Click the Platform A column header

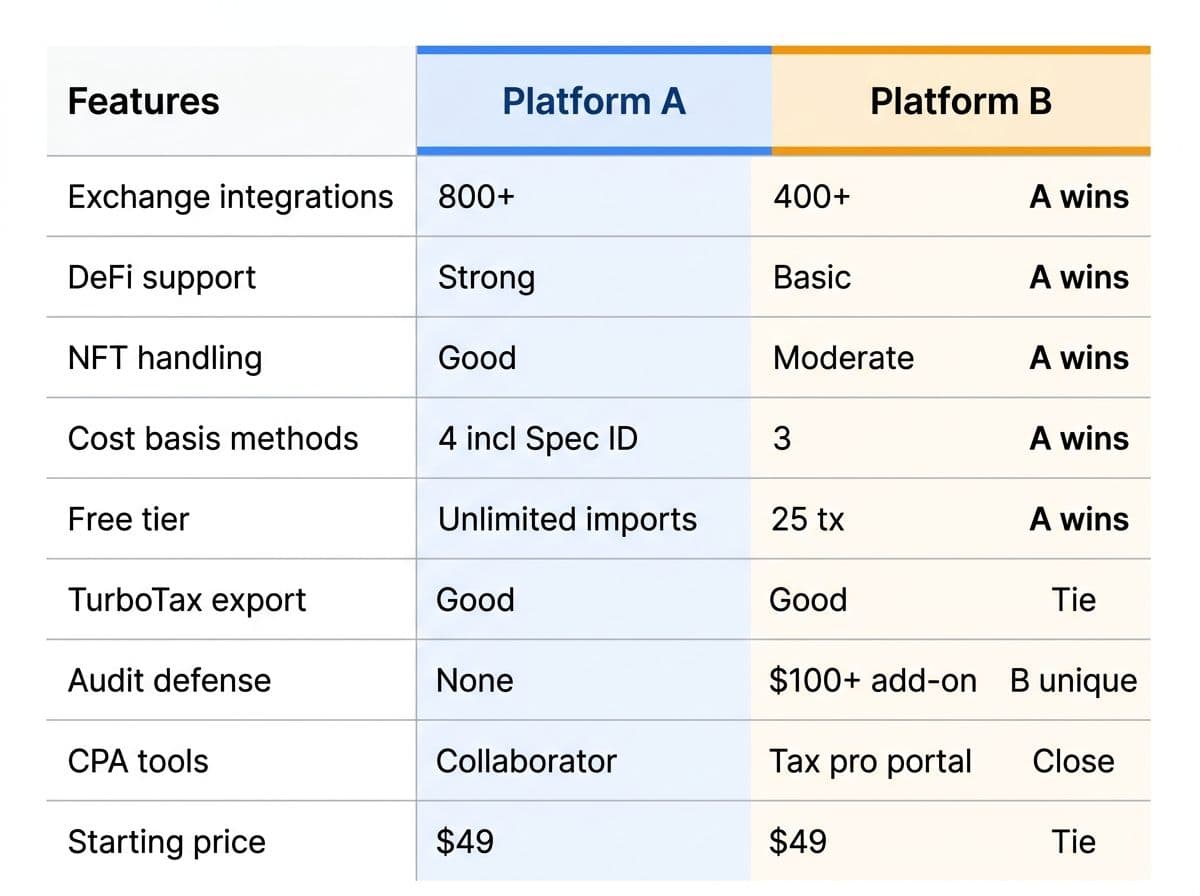pyautogui.click(x=594, y=101)
